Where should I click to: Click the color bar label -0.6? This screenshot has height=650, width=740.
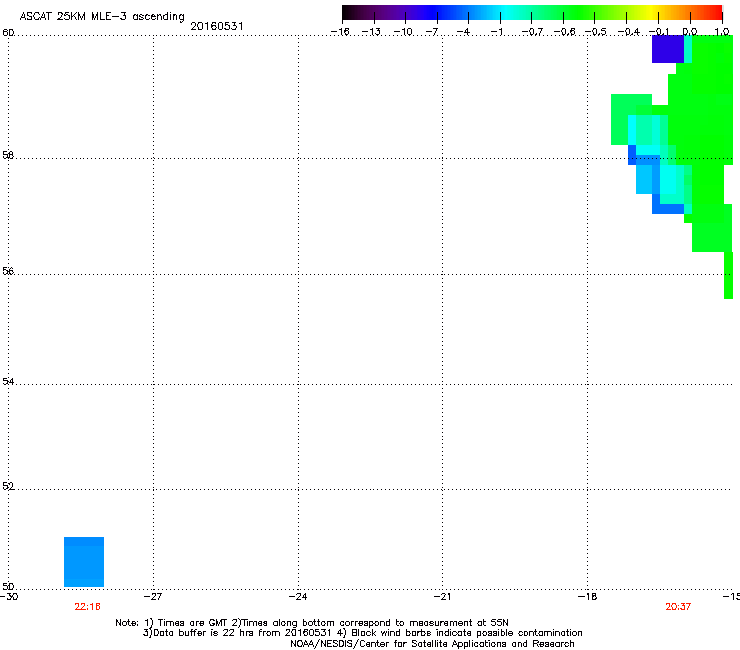pyautogui.click(x=564, y=32)
